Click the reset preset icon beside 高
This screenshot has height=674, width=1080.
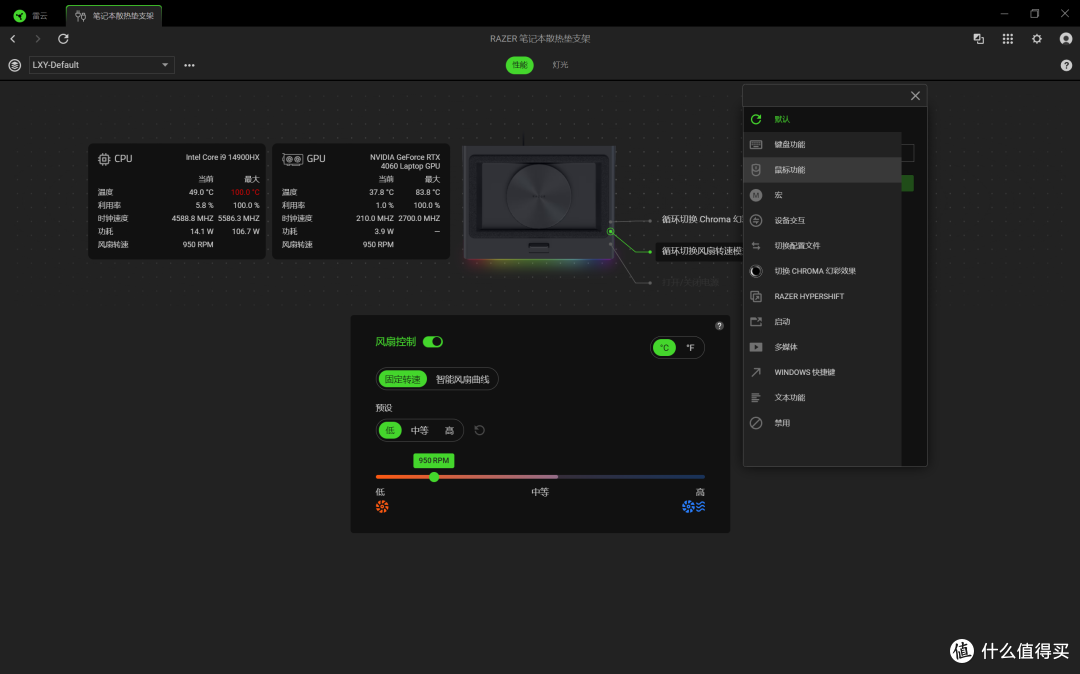[x=479, y=430]
